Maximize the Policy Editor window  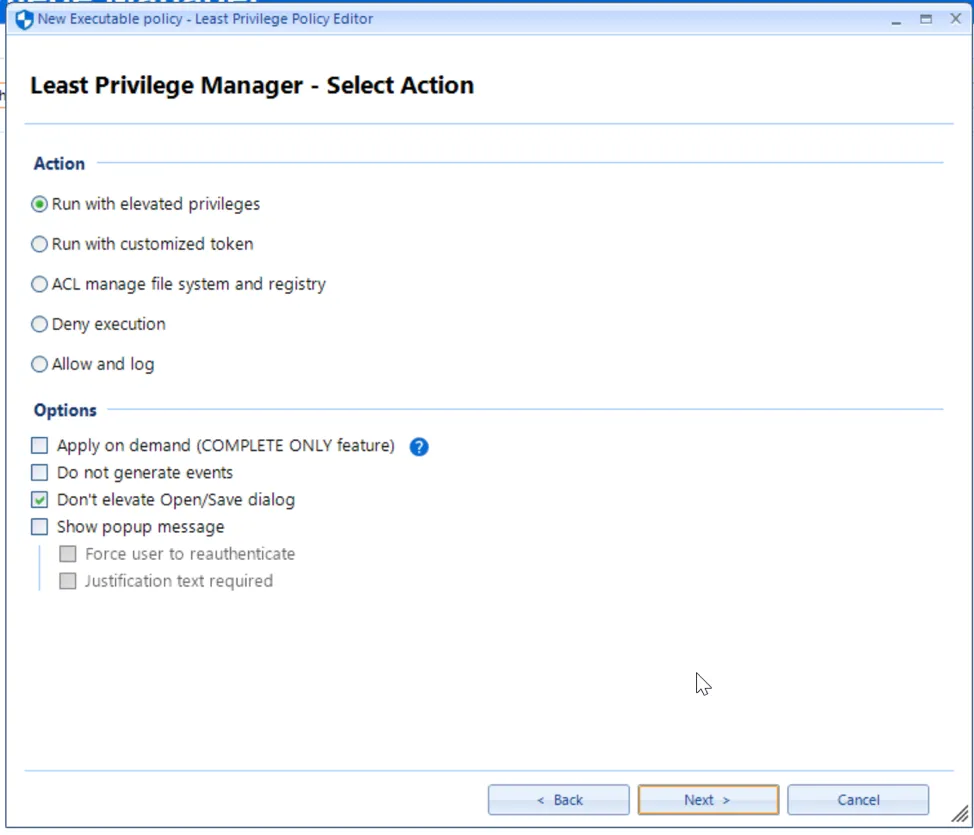(x=926, y=19)
